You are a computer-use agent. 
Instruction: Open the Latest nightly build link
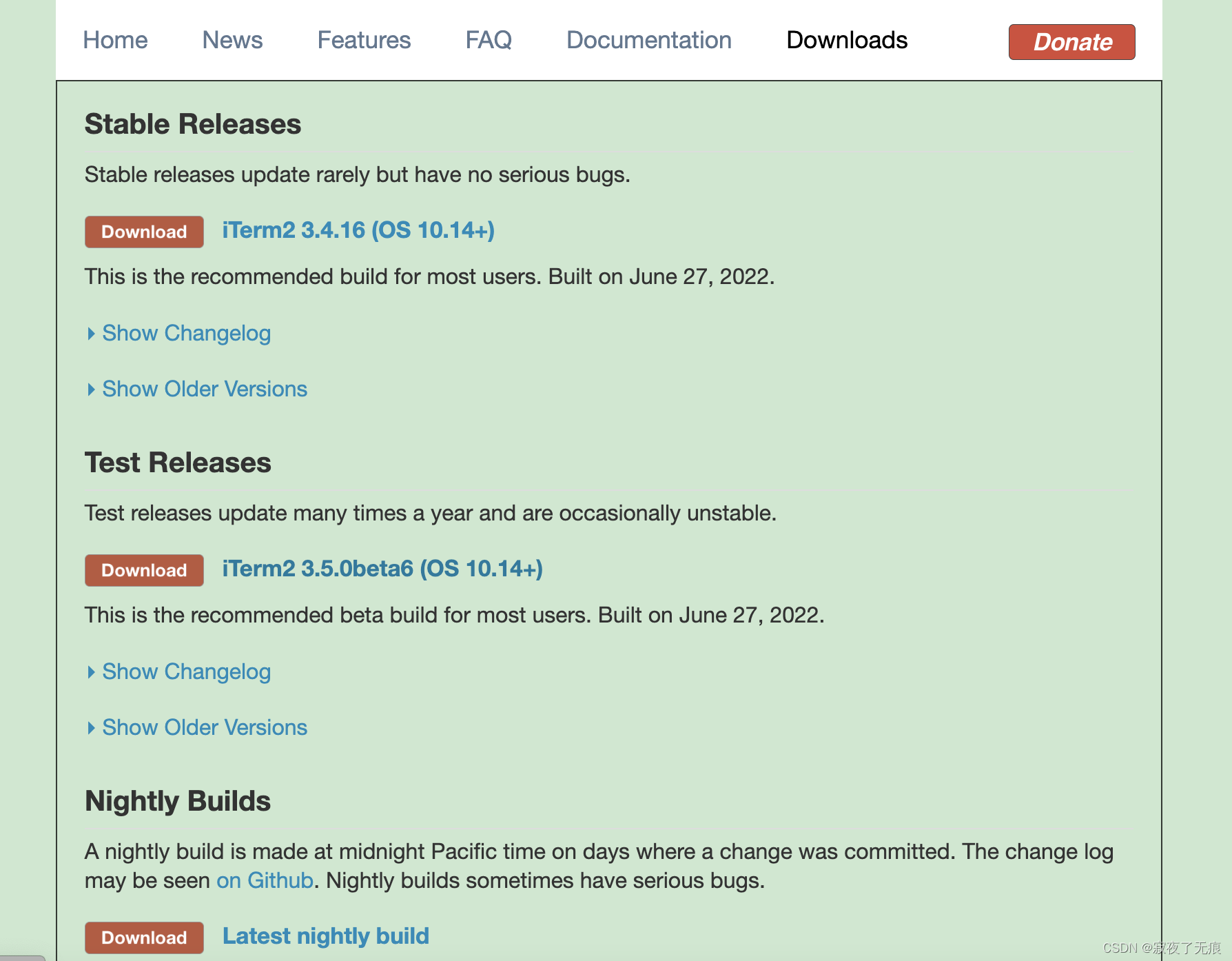pyautogui.click(x=325, y=936)
